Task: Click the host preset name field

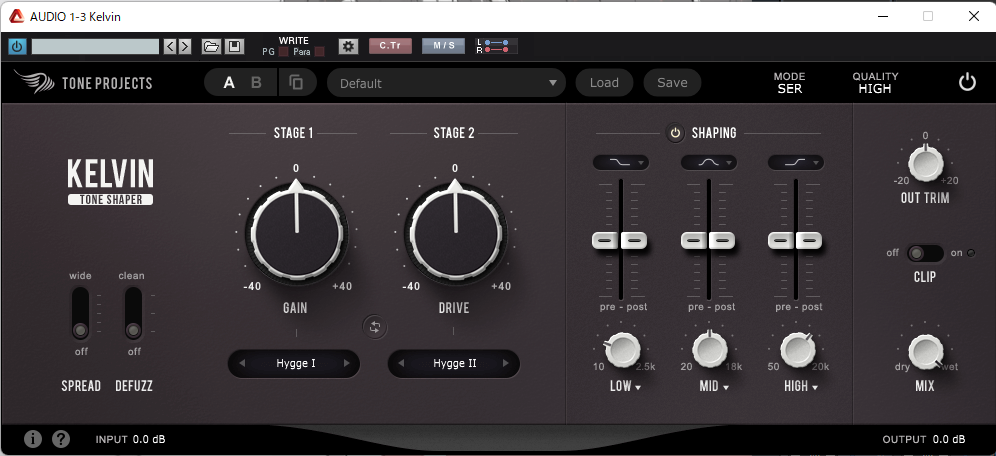Action: 95,46
